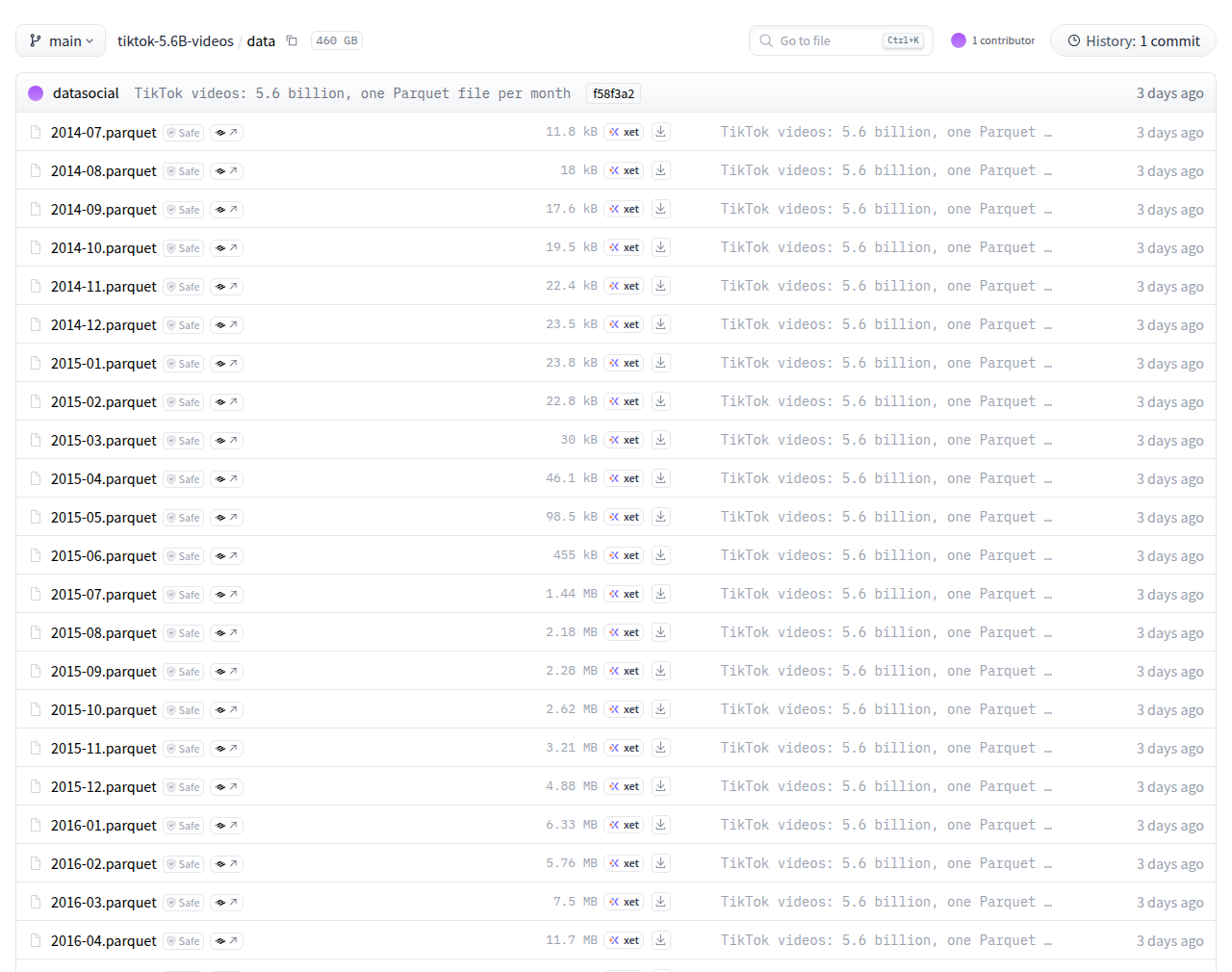Open commit hash f58f3a2
The width and height of the screenshot is (1232, 972).
coord(613,93)
